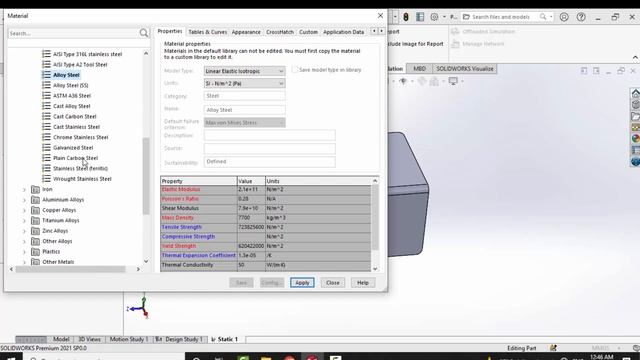Switch to the Tables & Curves tab
Viewport: 640px width, 360px height.
coord(207,32)
